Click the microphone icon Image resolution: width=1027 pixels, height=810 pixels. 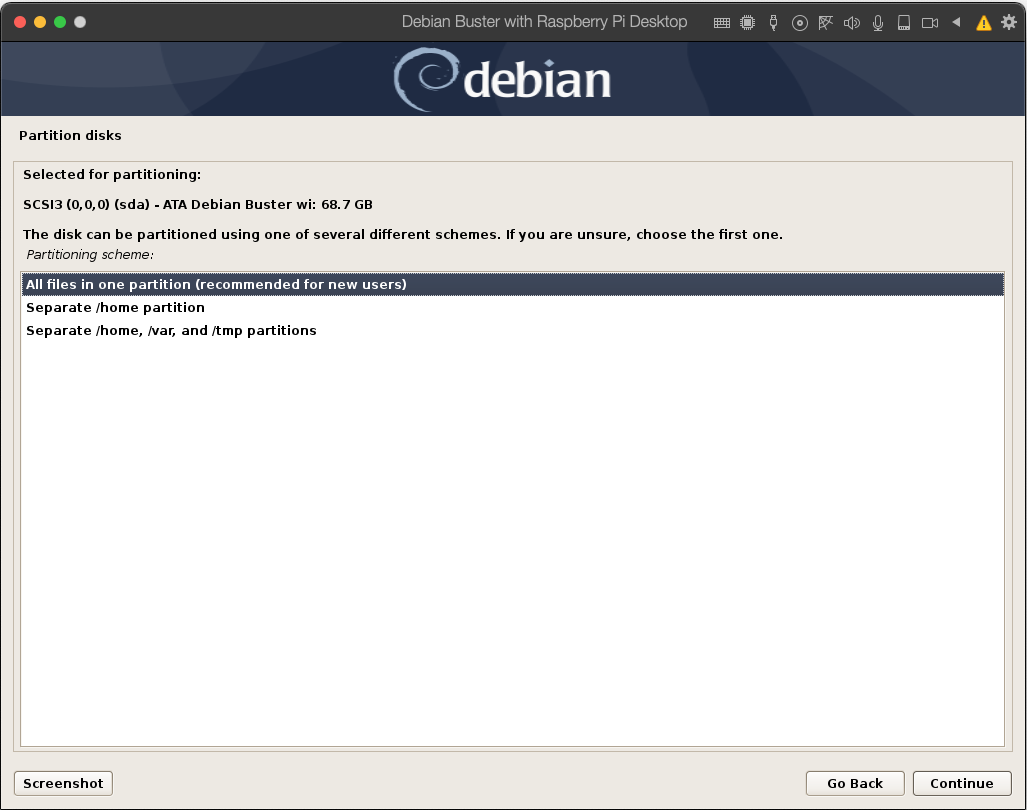(878, 23)
